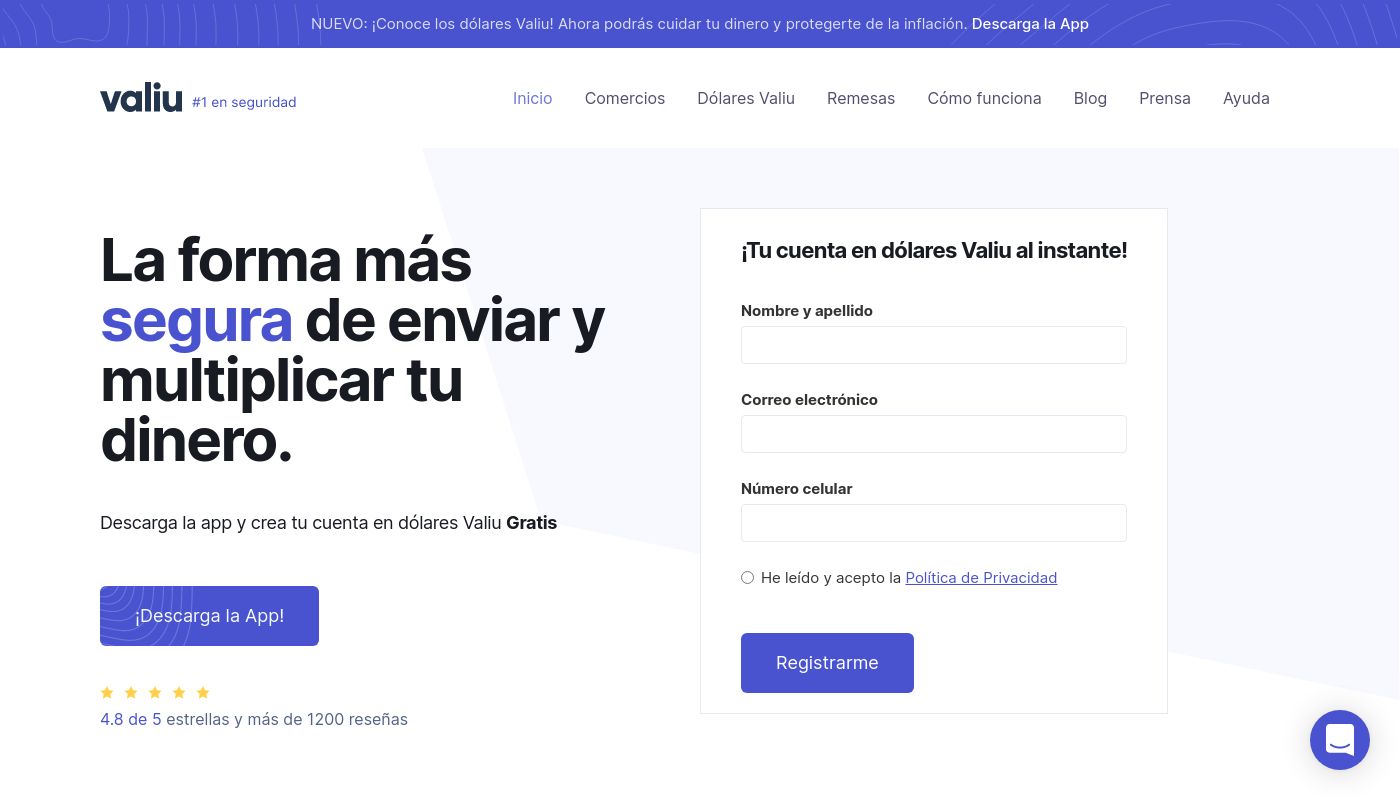Follow the Política de Privacidad link
The image size is (1400, 800).
point(981,577)
